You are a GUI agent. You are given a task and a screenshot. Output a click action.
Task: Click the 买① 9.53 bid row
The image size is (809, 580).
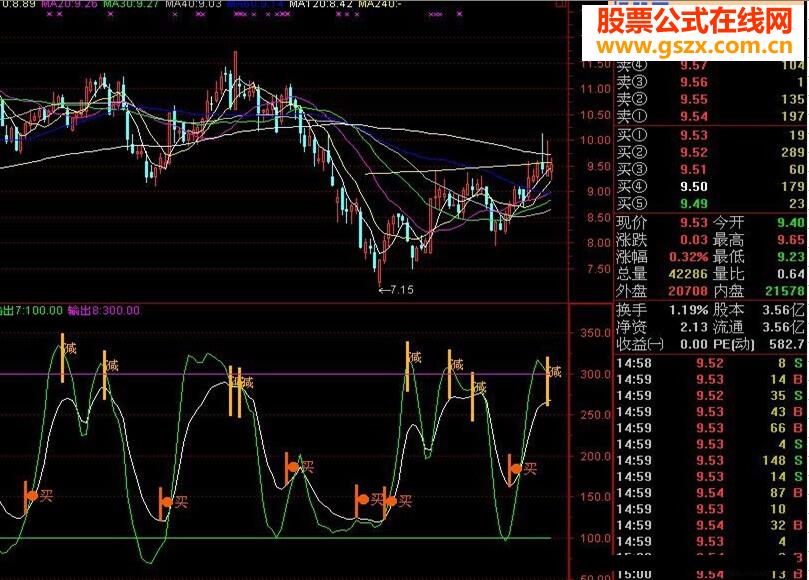pyautogui.click(x=710, y=135)
